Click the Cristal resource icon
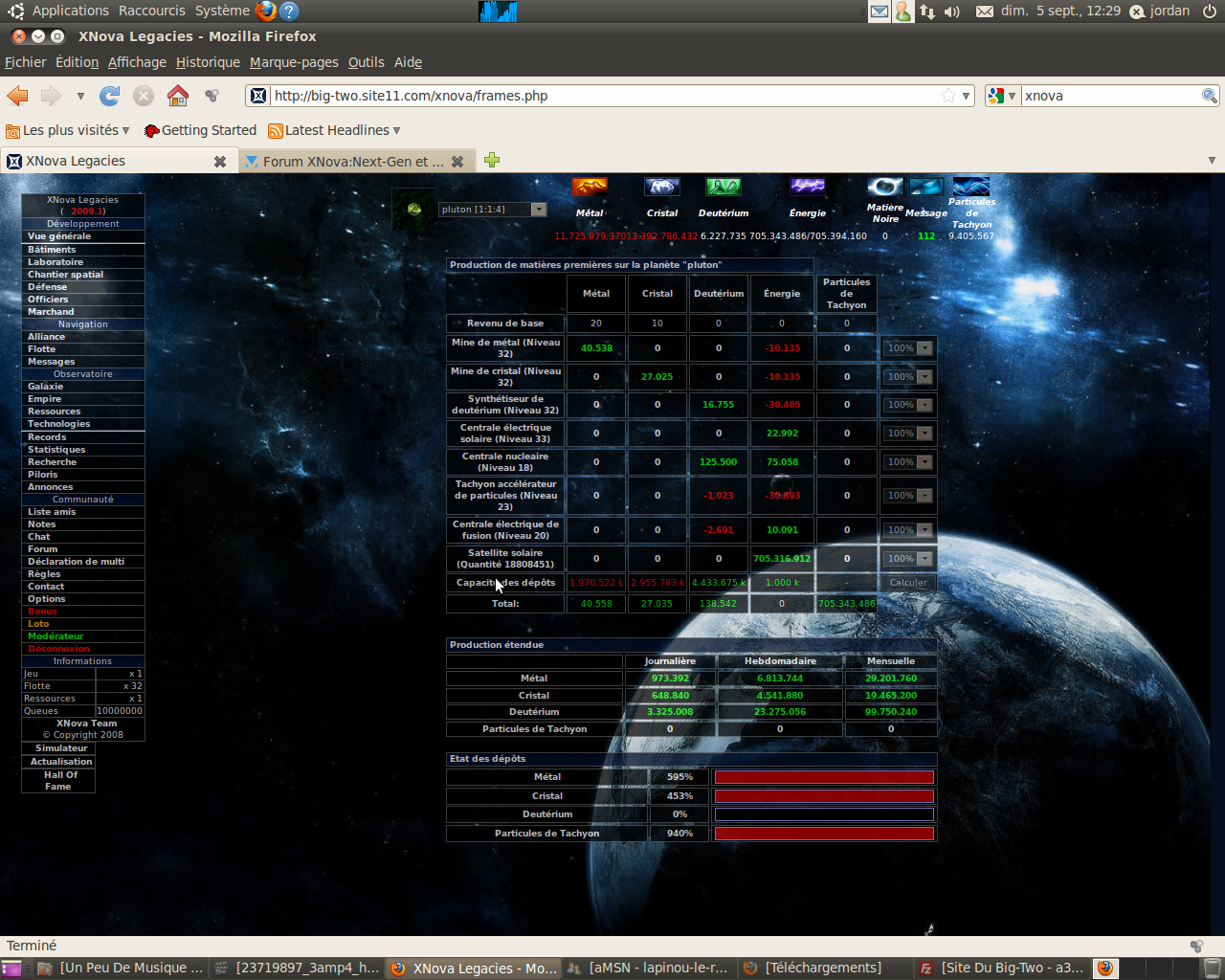 point(662,187)
